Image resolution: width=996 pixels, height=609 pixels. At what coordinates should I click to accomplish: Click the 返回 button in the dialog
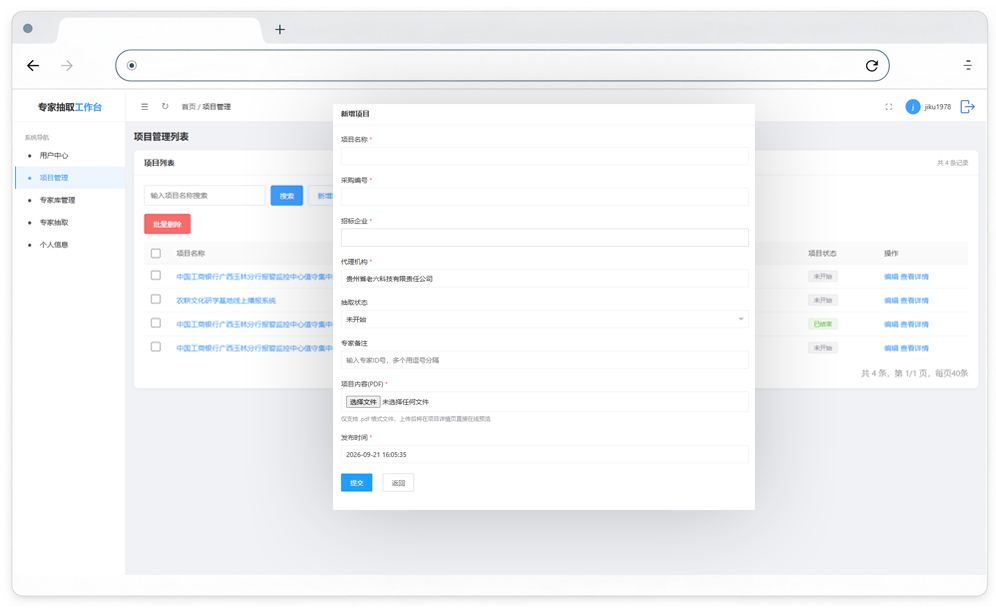(x=398, y=483)
